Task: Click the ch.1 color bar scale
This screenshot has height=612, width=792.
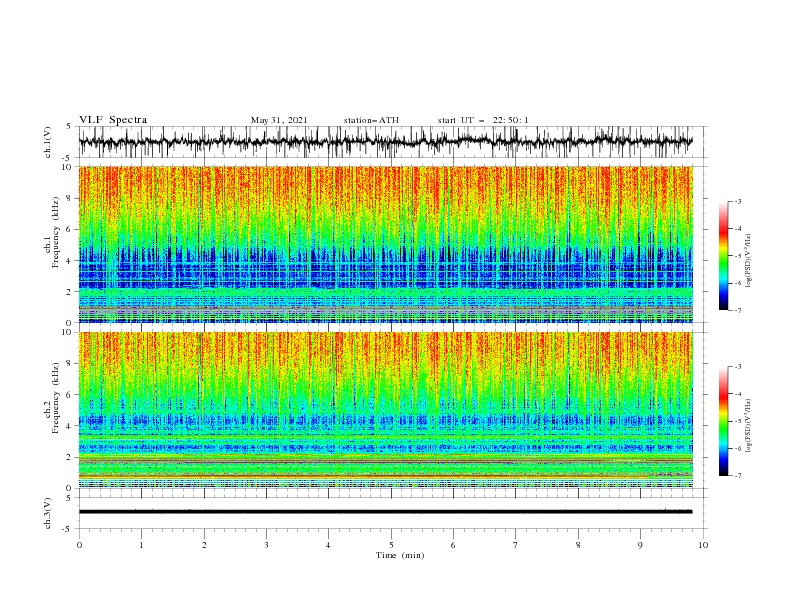Action: pos(723,256)
